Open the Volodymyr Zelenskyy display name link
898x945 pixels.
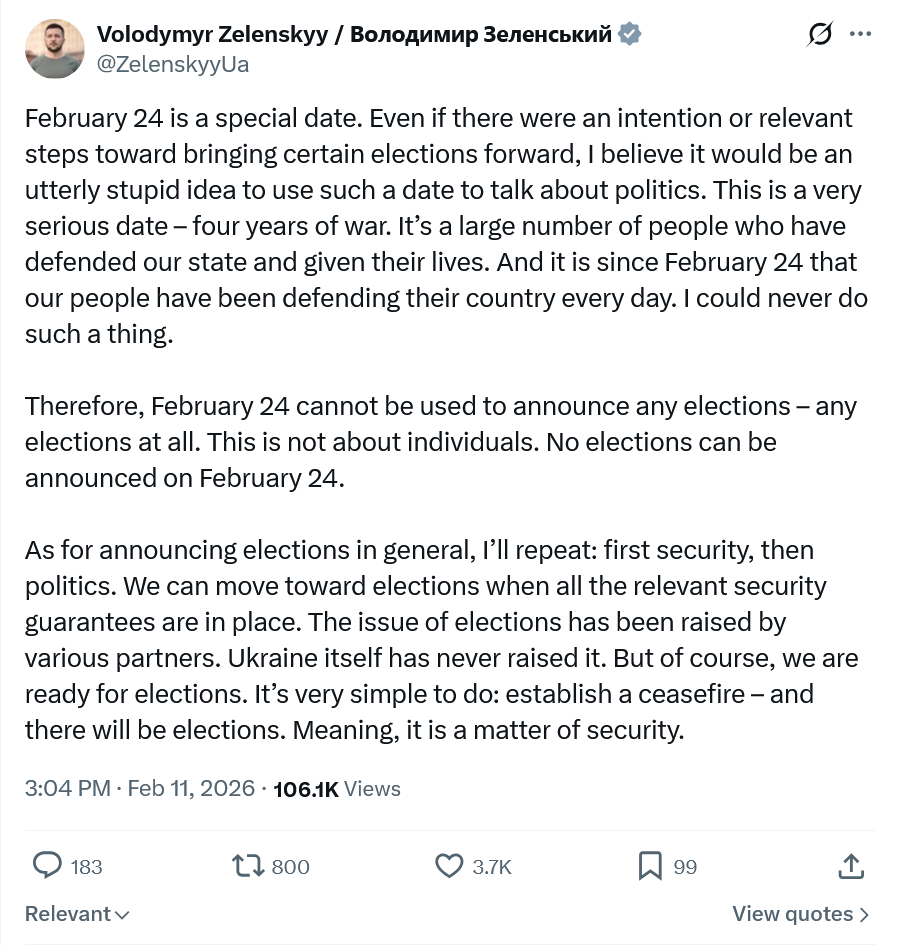click(353, 35)
